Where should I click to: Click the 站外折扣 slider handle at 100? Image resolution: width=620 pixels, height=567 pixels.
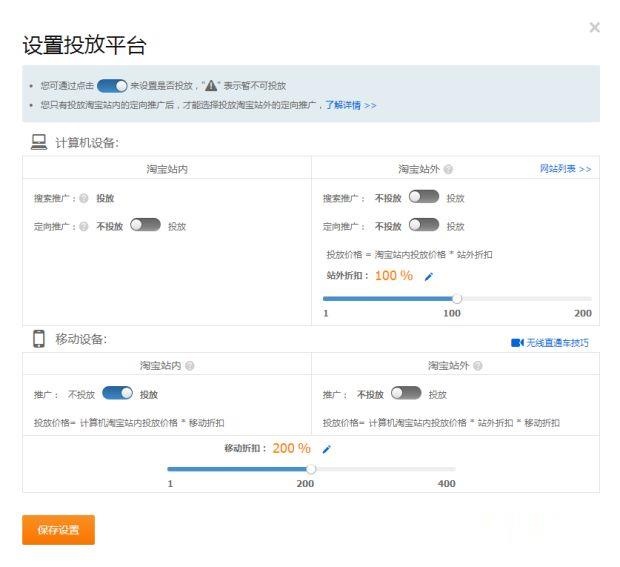click(457, 299)
